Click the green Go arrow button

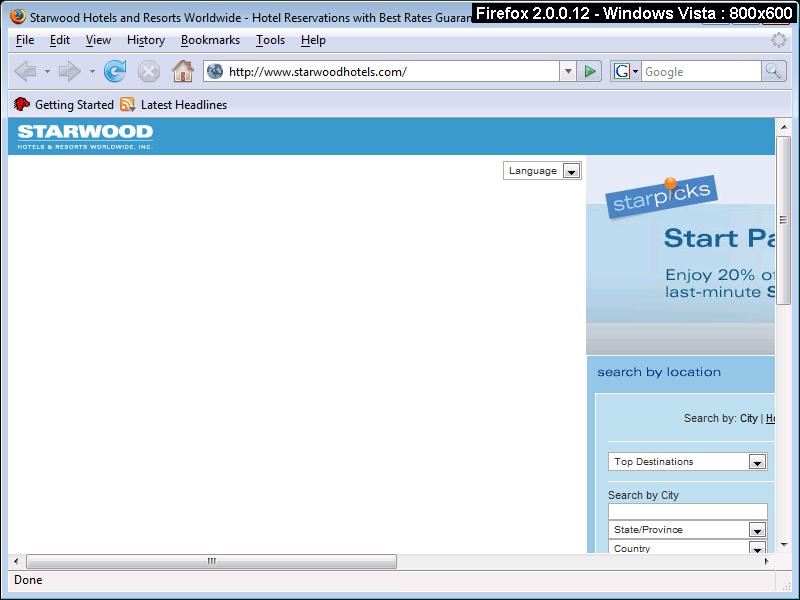pos(590,71)
